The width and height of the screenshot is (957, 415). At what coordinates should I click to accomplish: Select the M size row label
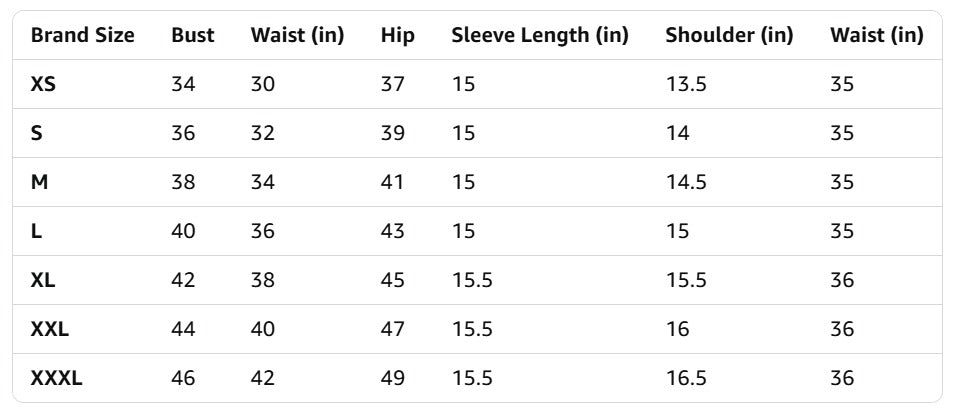click(39, 182)
